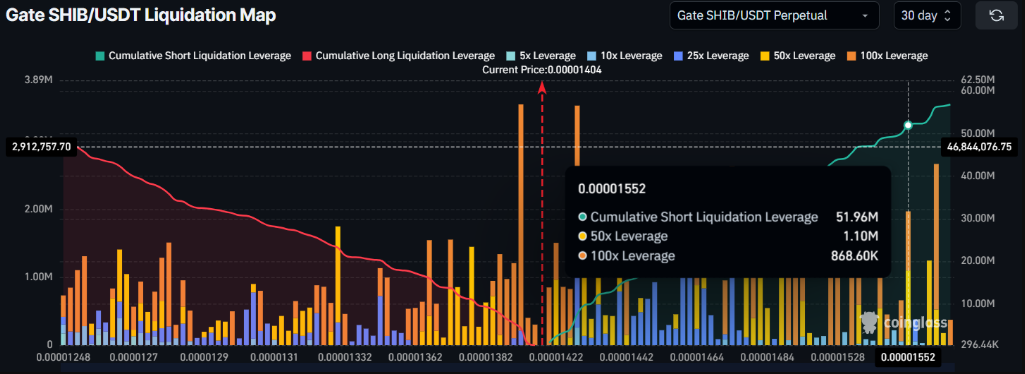Click the teal hover point on cumulative short line
Viewport: 1025px width, 374px height.
pos(908,125)
